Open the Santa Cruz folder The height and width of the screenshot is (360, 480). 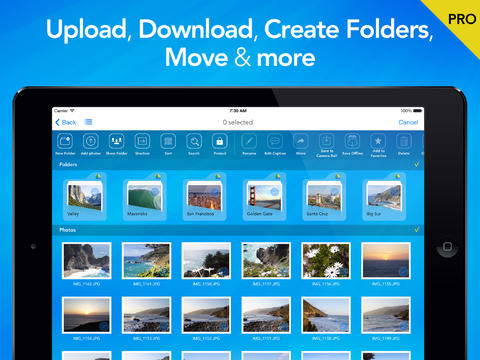coord(324,197)
